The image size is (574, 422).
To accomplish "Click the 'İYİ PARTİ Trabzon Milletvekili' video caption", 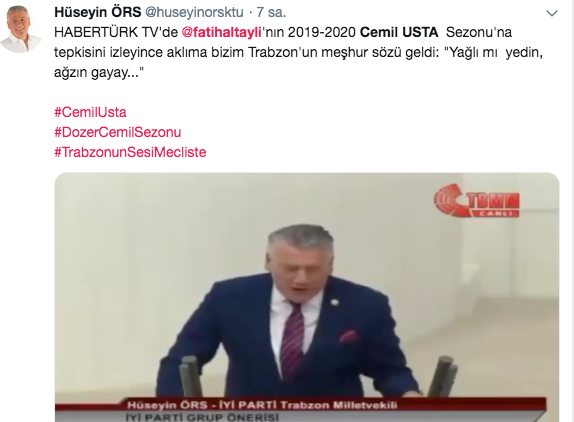I will tap(308, 405).
